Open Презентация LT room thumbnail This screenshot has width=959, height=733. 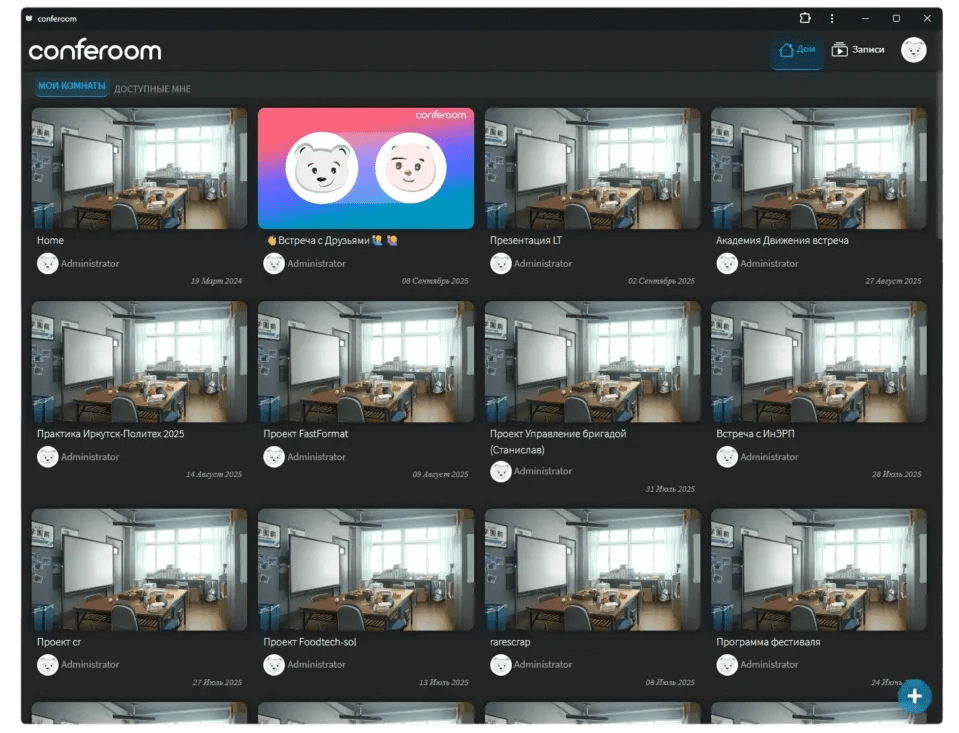(x=593, y=168)
